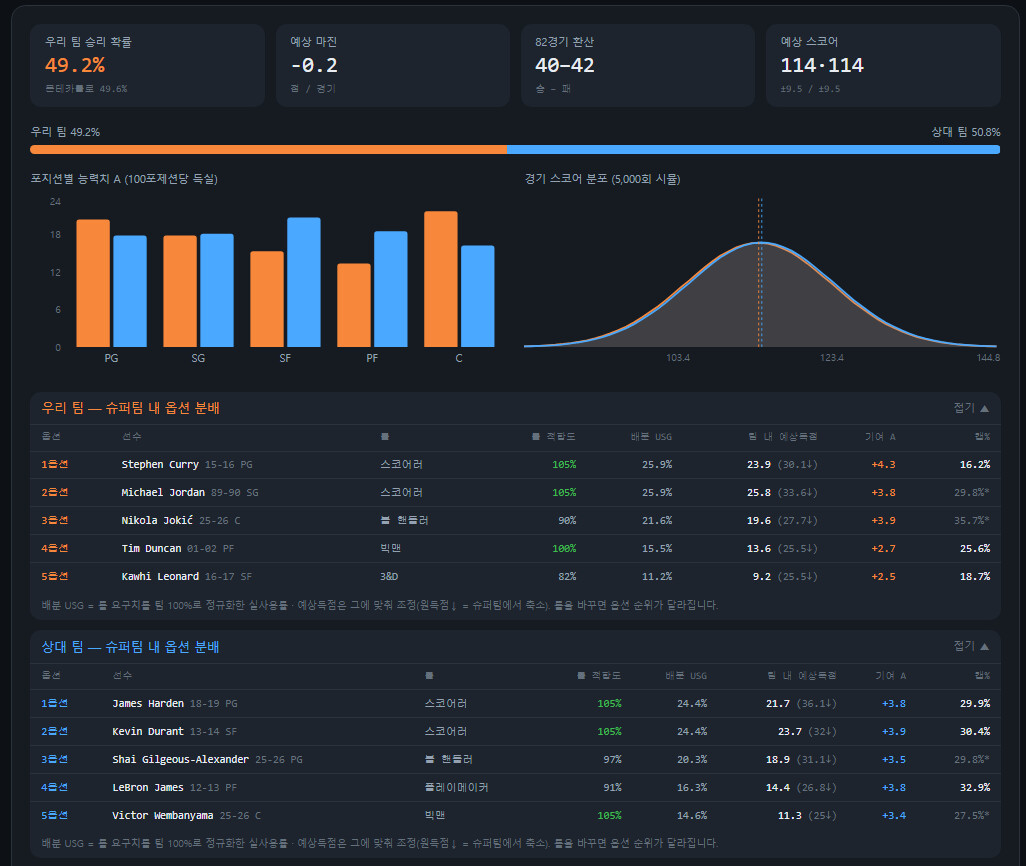The image size is (1026, 866).
Task: Click the orange segment of the win probability bar
Action: click(268, 149)
